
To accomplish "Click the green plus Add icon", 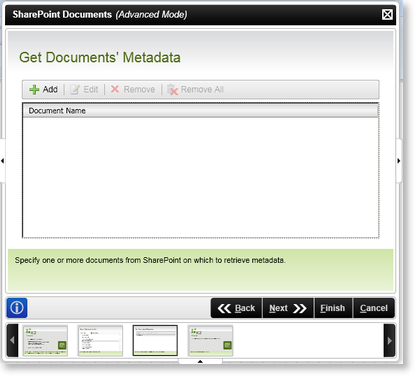I will click(34, 90).
